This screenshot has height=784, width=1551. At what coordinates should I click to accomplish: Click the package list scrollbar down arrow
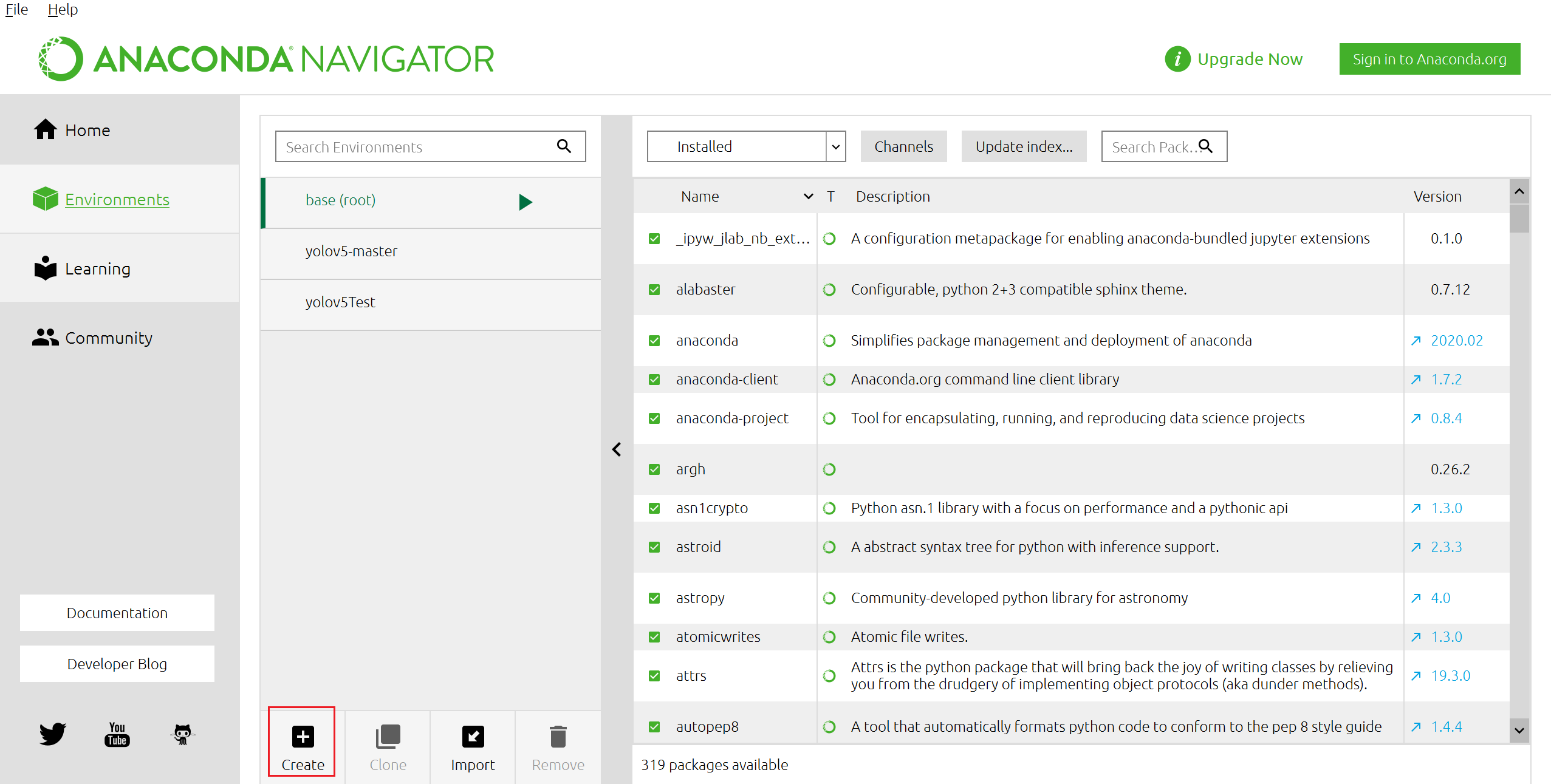coord(1519,731)
